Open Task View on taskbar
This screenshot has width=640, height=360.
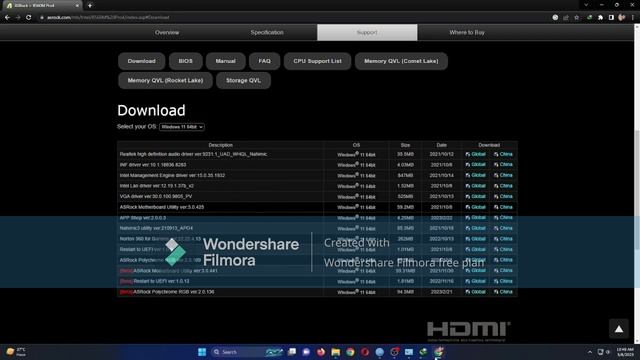coord(292,352)
